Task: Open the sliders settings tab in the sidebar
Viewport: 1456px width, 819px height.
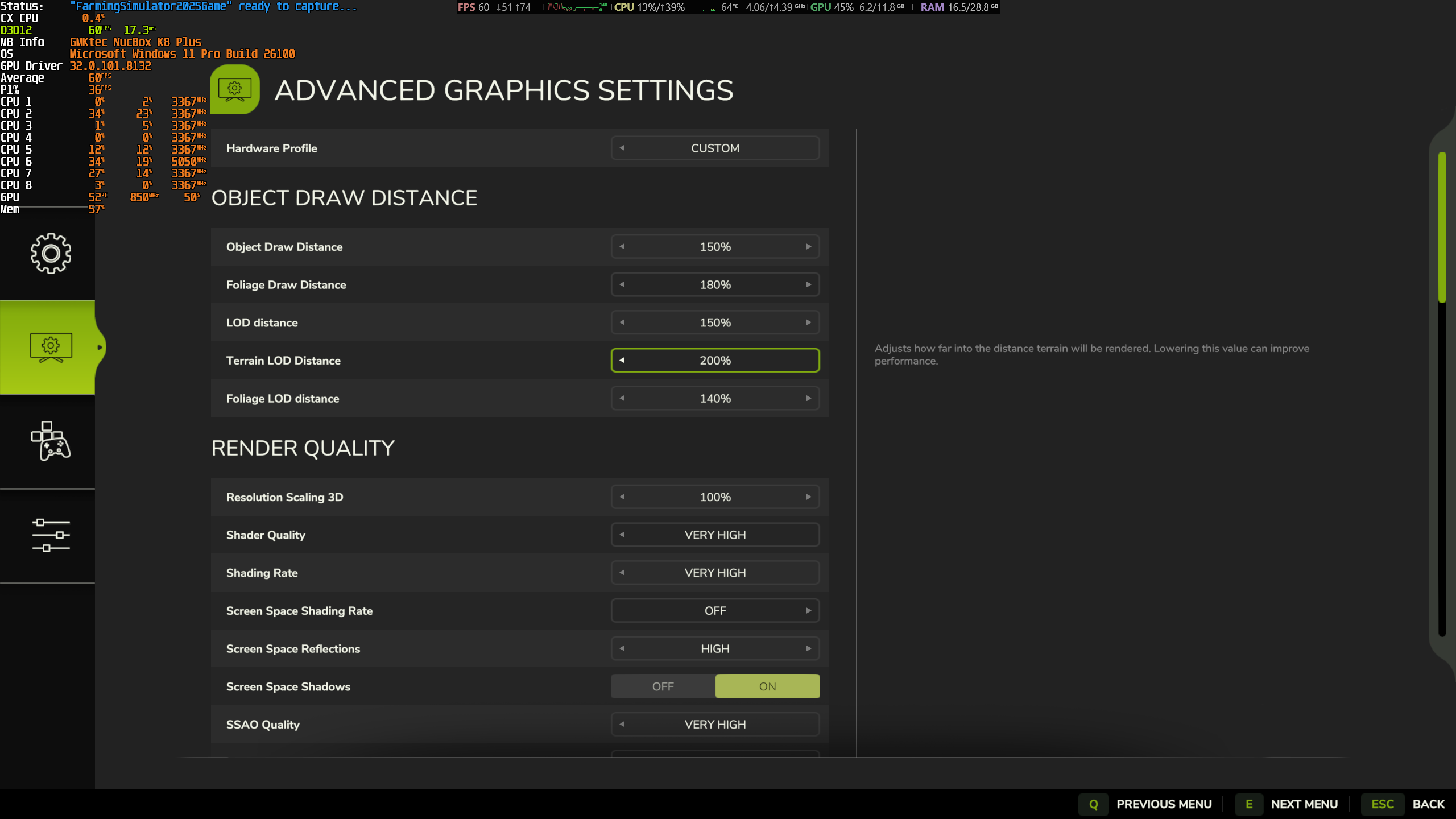Action: point(51,535)
